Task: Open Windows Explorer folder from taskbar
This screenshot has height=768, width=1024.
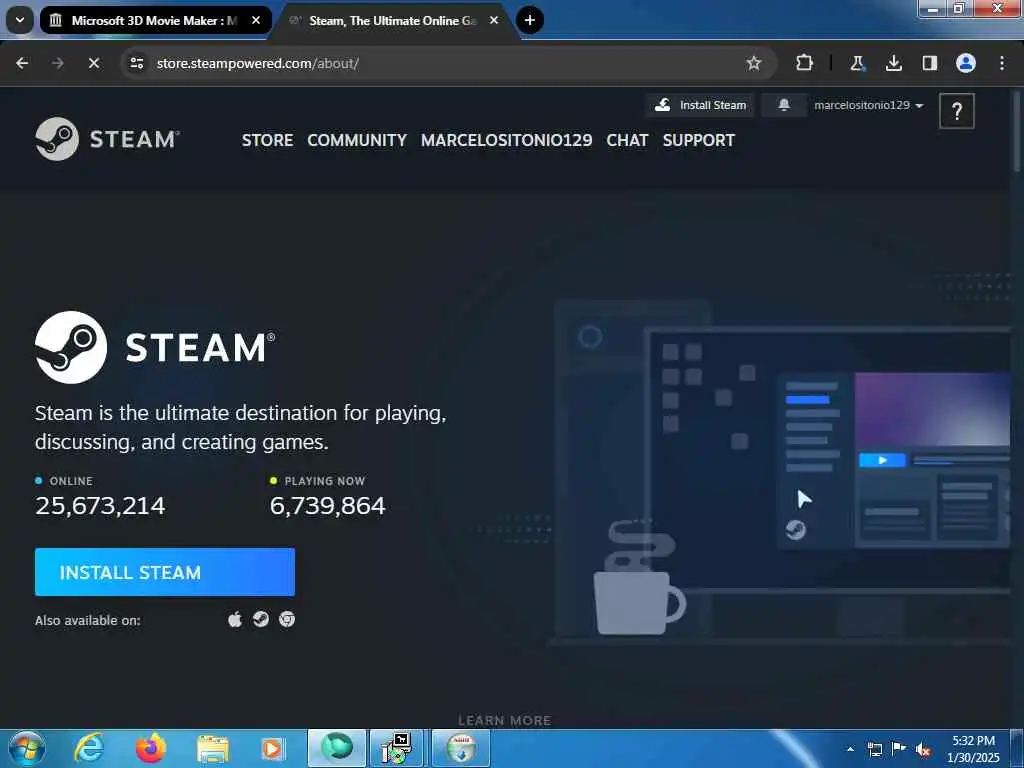Action: point(213,749)
